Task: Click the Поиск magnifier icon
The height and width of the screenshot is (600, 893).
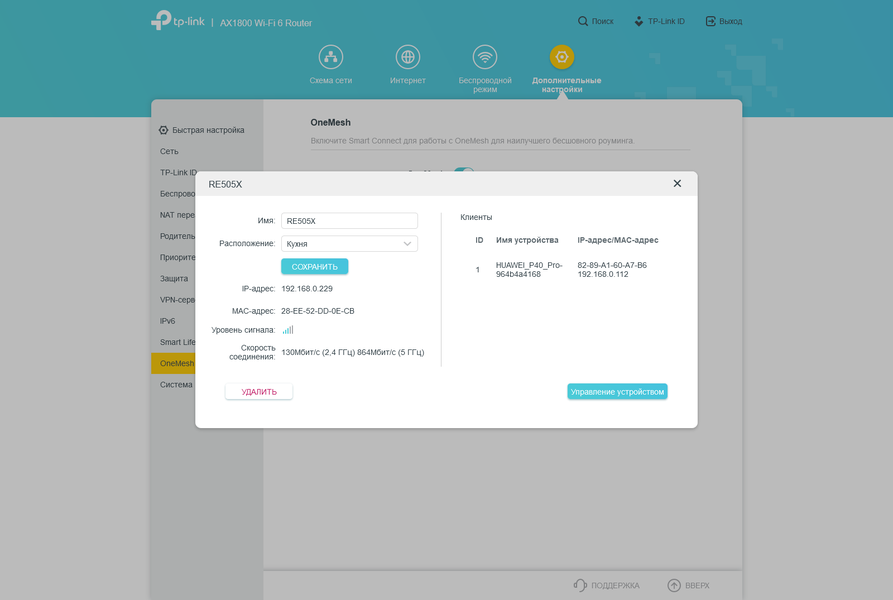Action: 583,21
